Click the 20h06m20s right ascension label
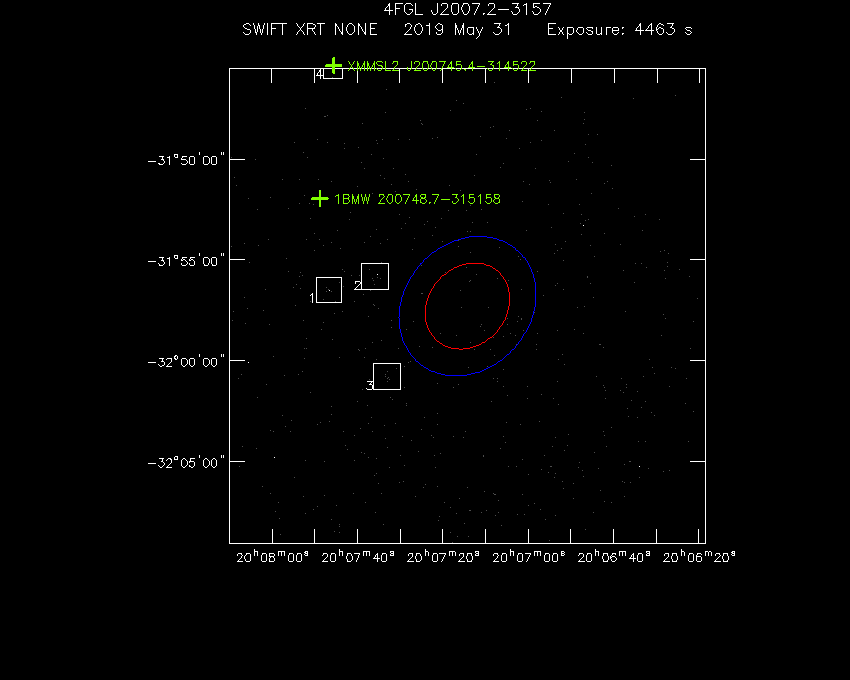The width and height of the screenshot is (850, 680). coord(699,557)
